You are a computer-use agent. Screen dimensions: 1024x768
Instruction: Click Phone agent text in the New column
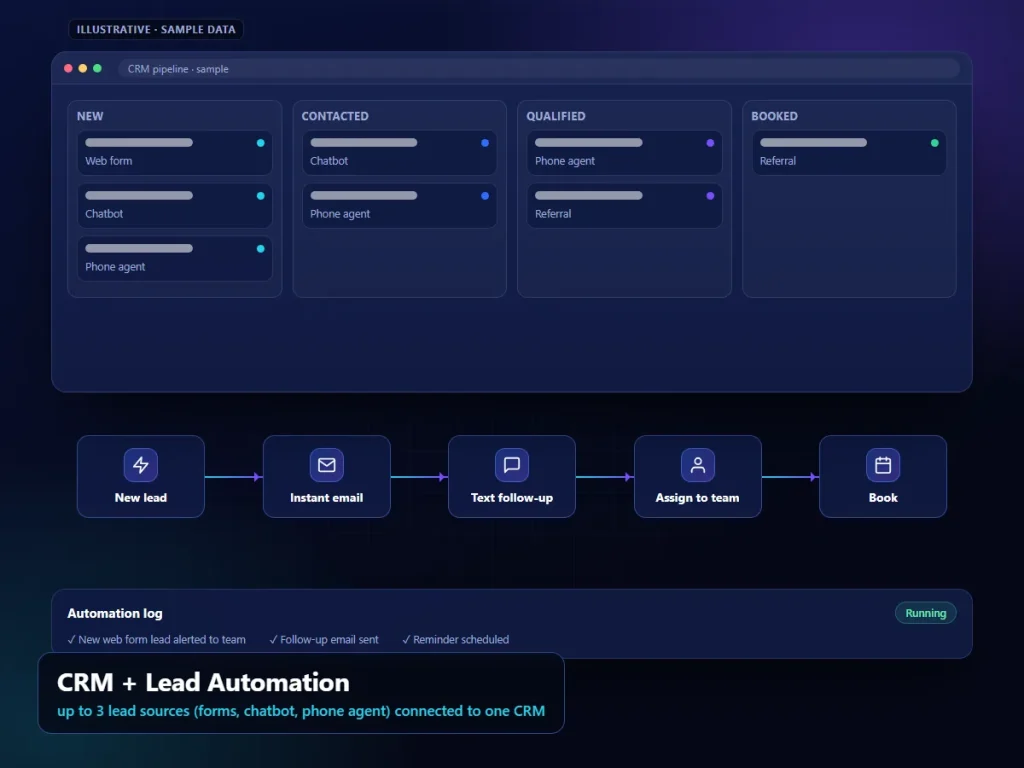pos(115,266)
